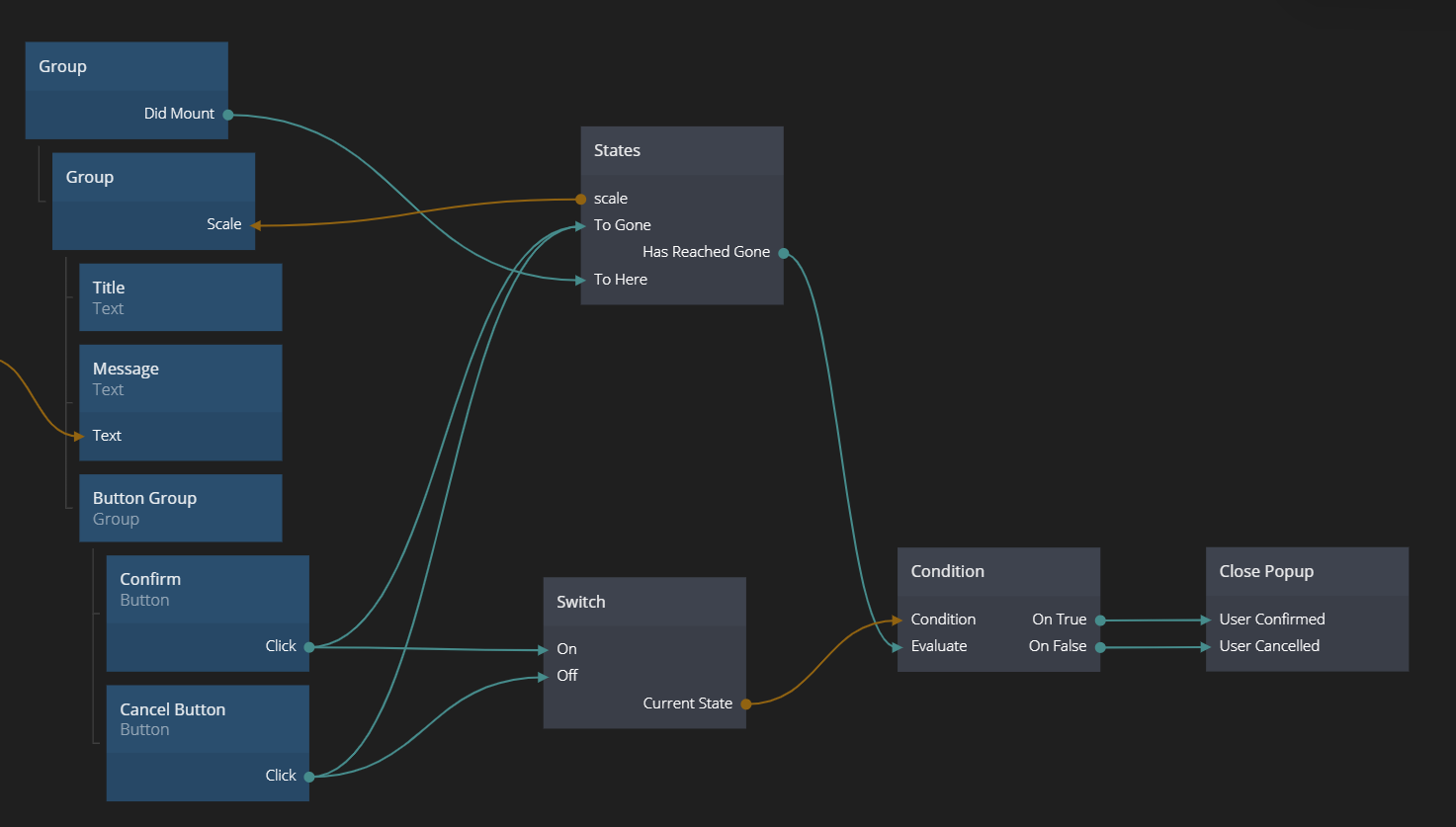This screenshot has height=827, width=1456.
Task: Select the Message text node
Action: tap(180, 378)
